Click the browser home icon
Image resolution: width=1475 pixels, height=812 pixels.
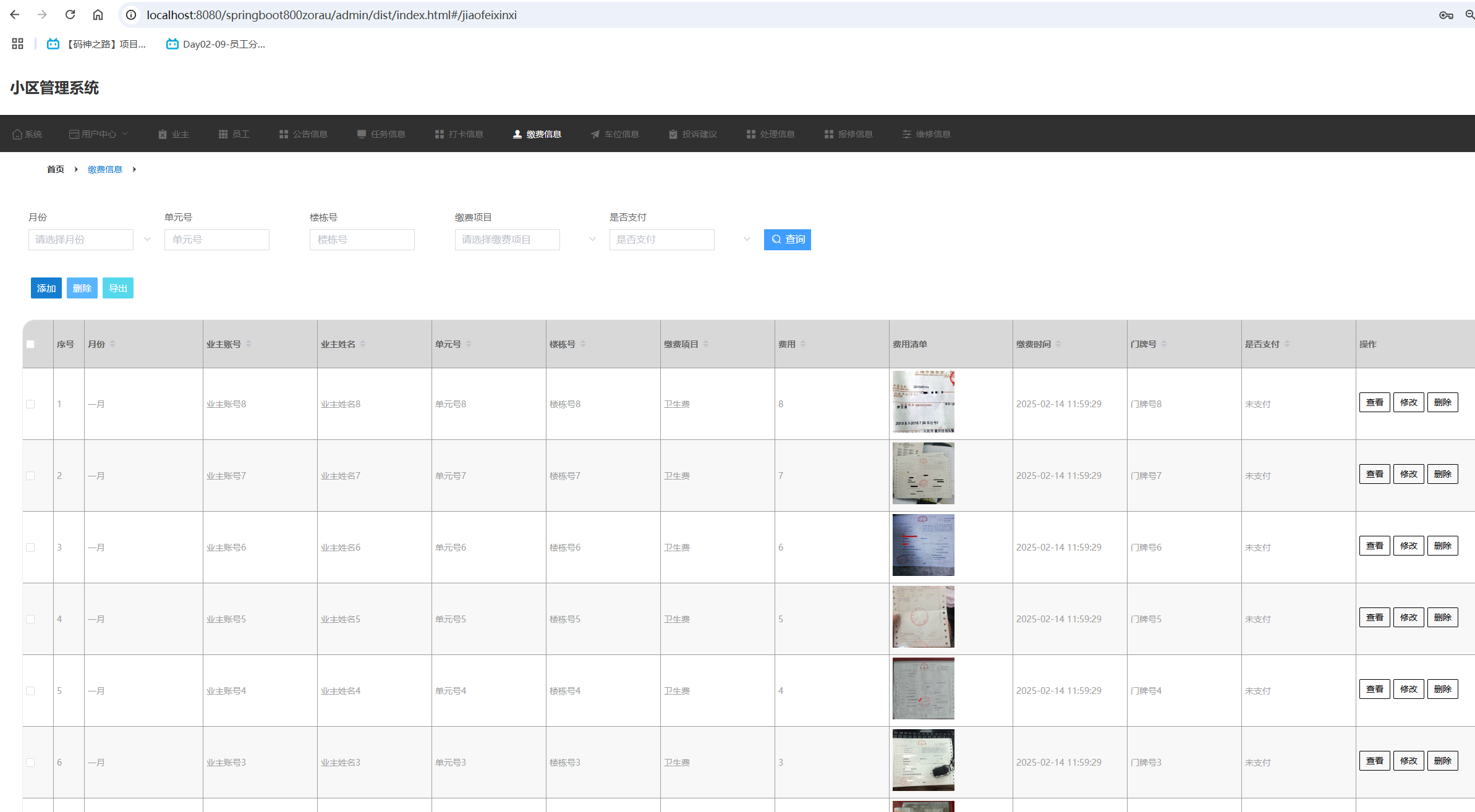pos(98,15)
